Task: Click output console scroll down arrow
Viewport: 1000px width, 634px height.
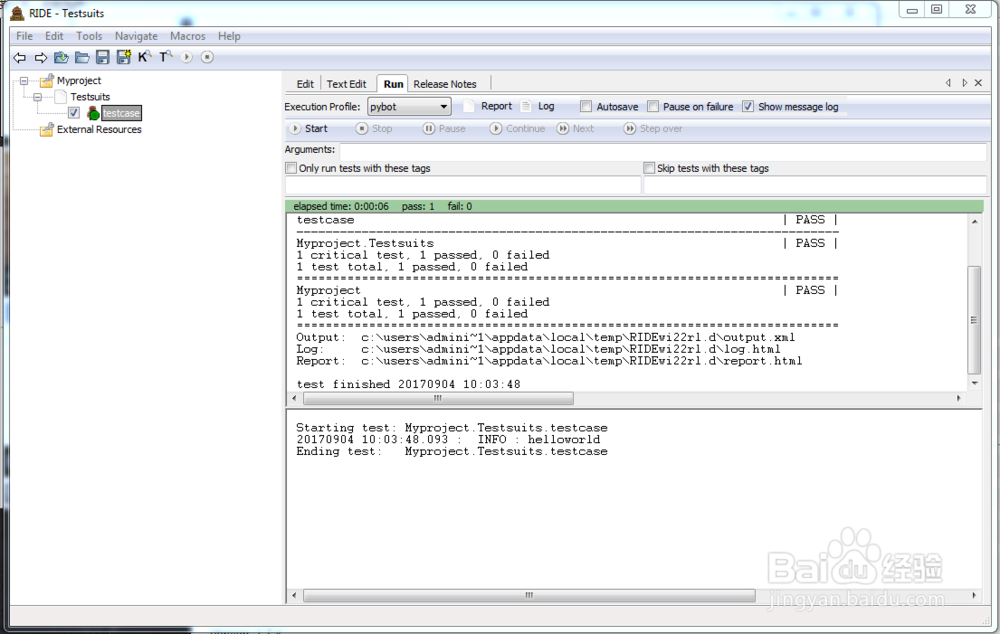Action: click(974, 383)
